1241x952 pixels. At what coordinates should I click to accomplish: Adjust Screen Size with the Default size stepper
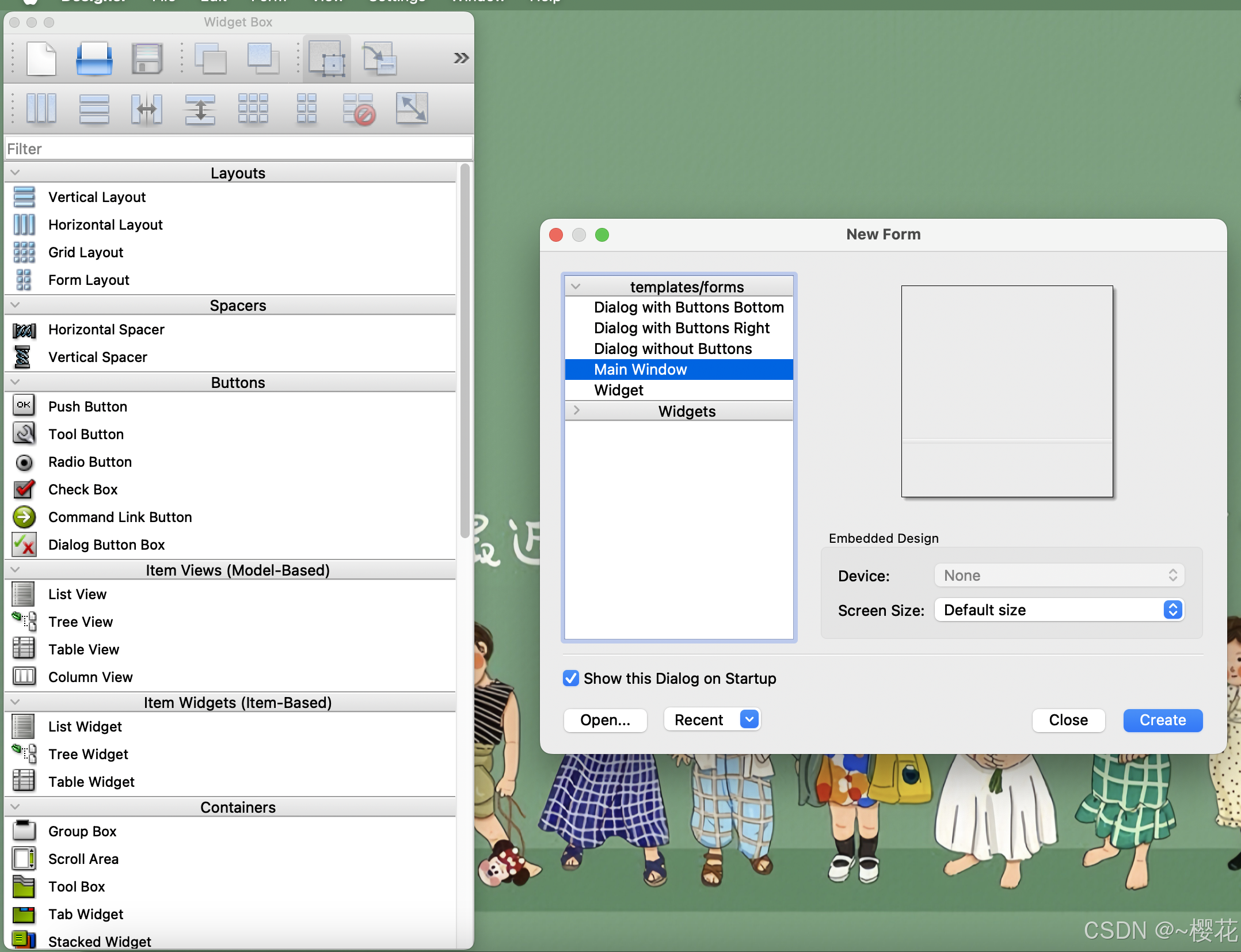[x=1172, y=610]
